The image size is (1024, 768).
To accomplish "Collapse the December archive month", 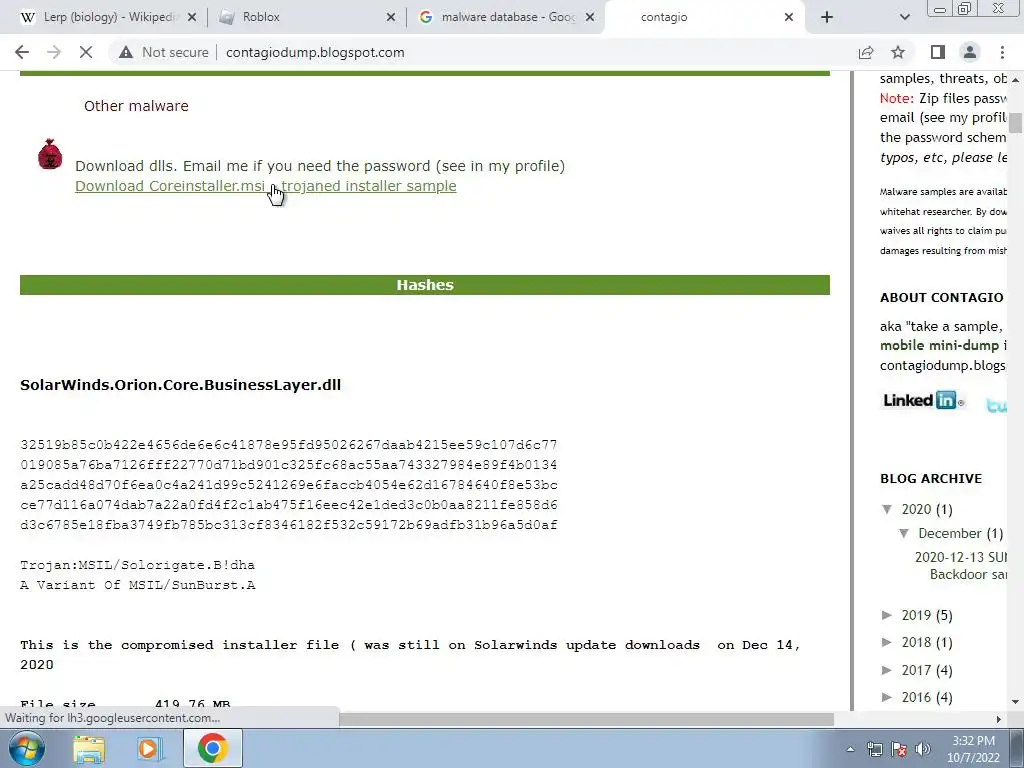I will click(x=904, y=533).
